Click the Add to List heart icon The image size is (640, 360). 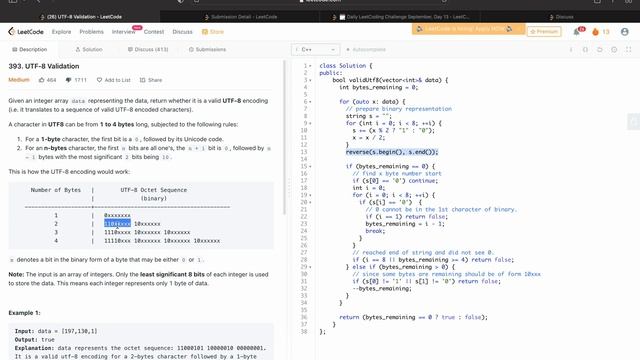pos(99,80)
